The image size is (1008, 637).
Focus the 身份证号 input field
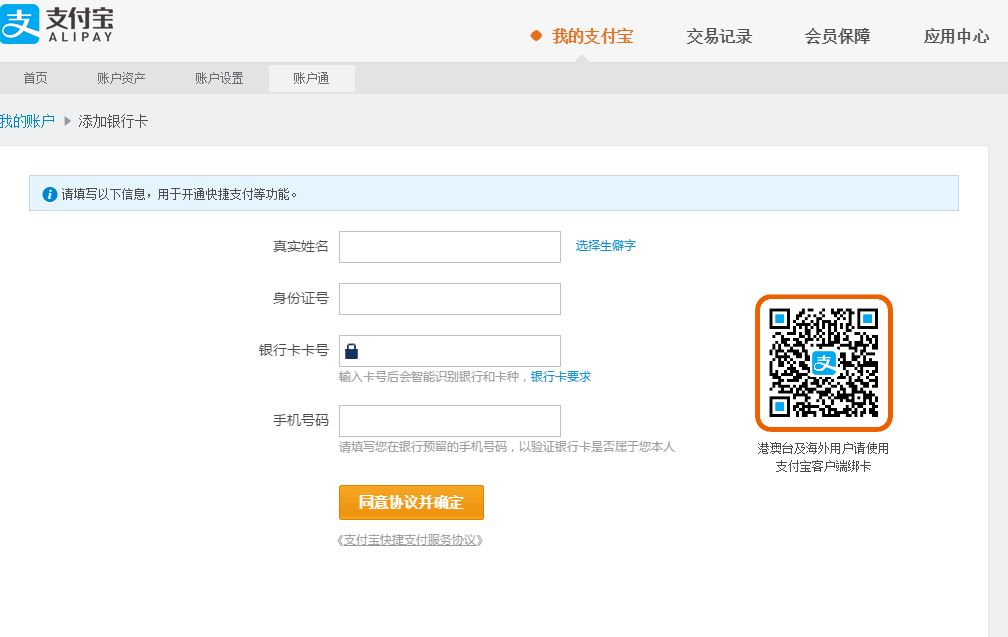[x=450, y=299]
